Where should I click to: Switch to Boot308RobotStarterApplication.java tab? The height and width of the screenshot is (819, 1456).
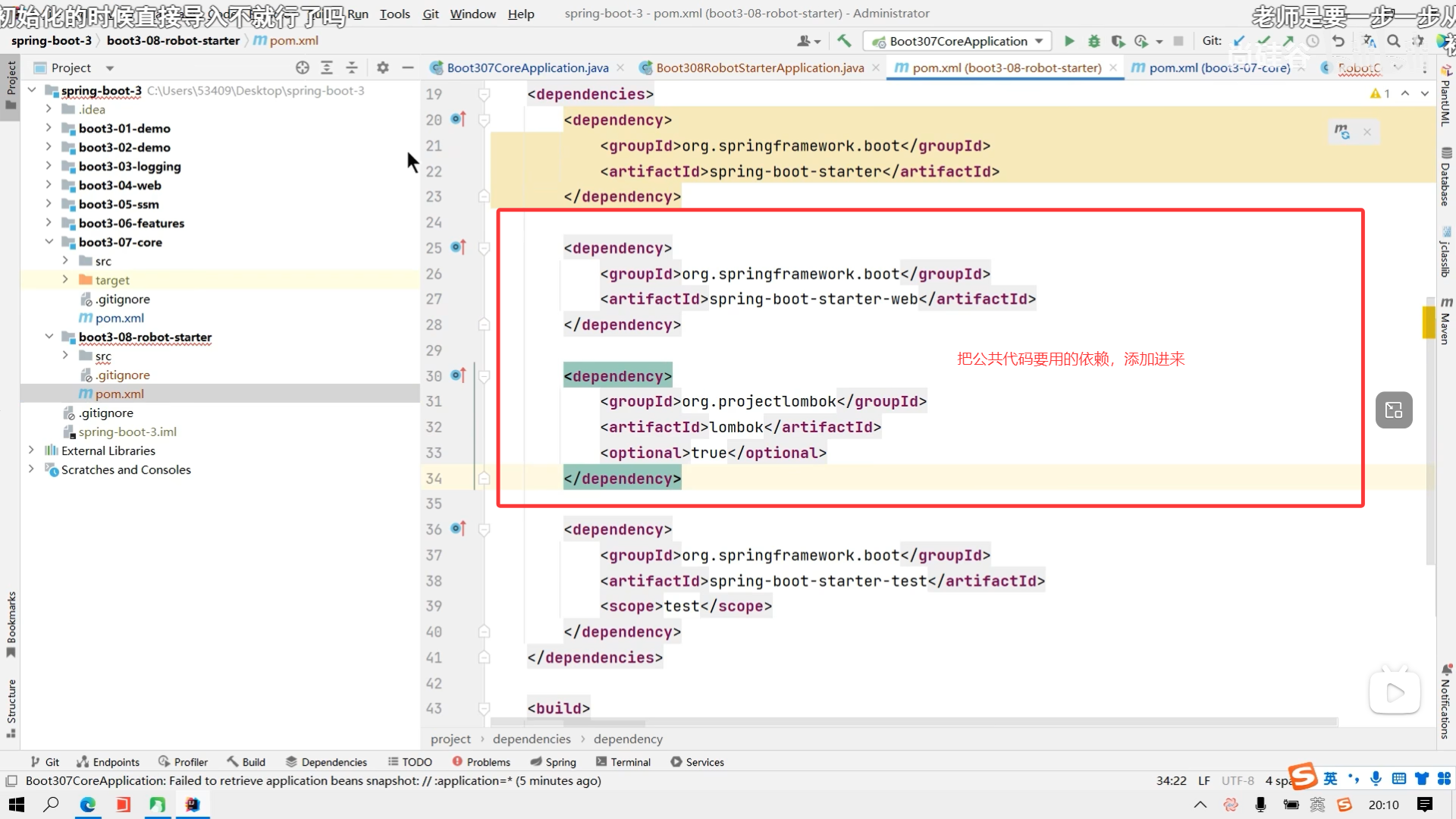point(759,67)
